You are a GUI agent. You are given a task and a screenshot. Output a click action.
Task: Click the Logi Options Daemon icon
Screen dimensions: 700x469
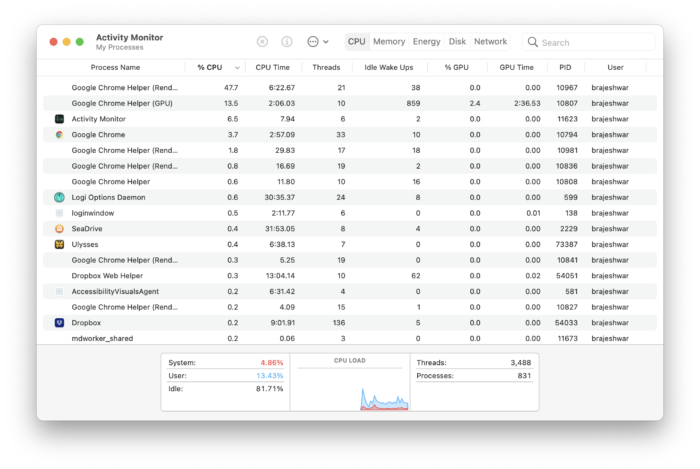click(59, 197)
